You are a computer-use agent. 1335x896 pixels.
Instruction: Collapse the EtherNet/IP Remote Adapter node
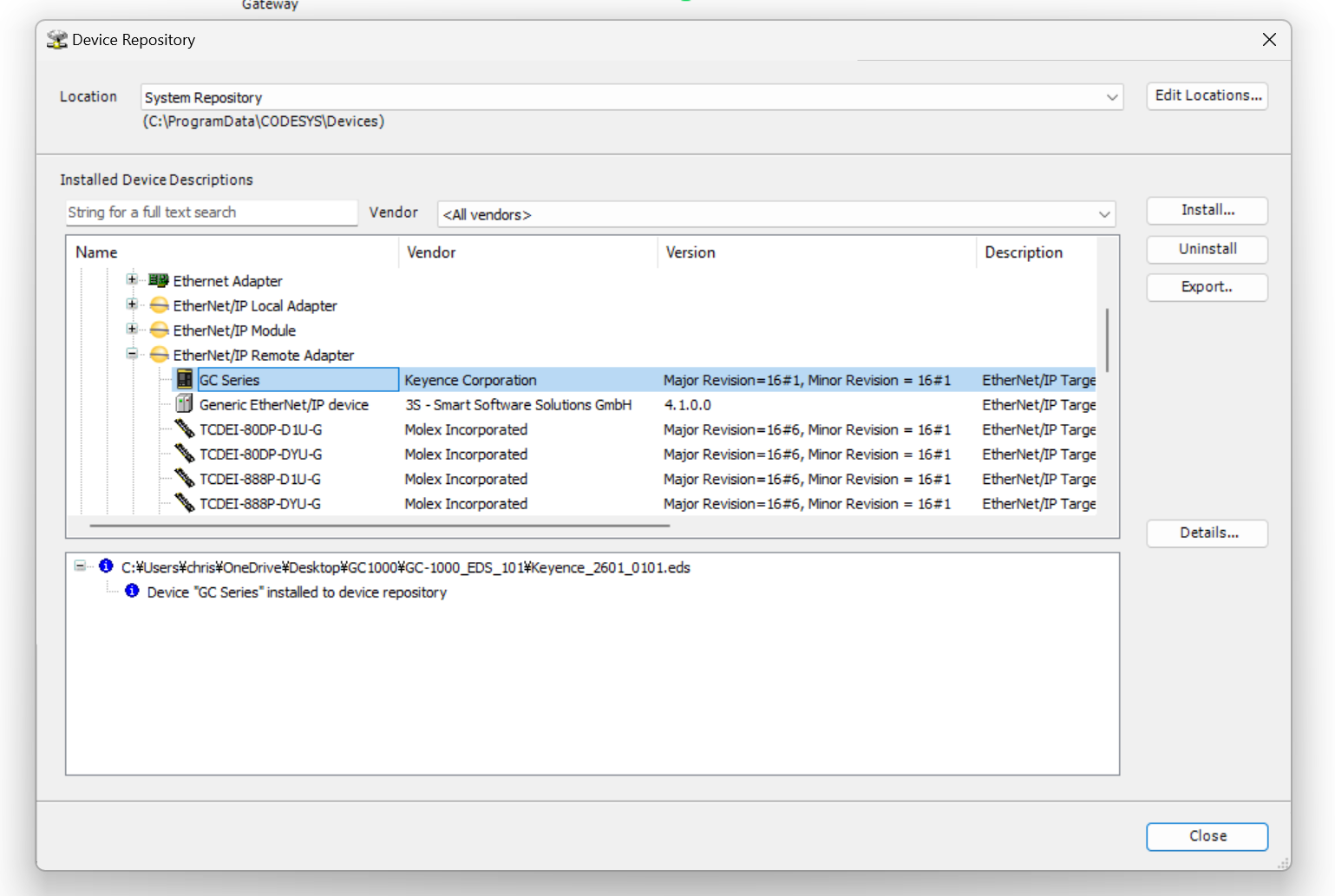(x=132, y=354)
